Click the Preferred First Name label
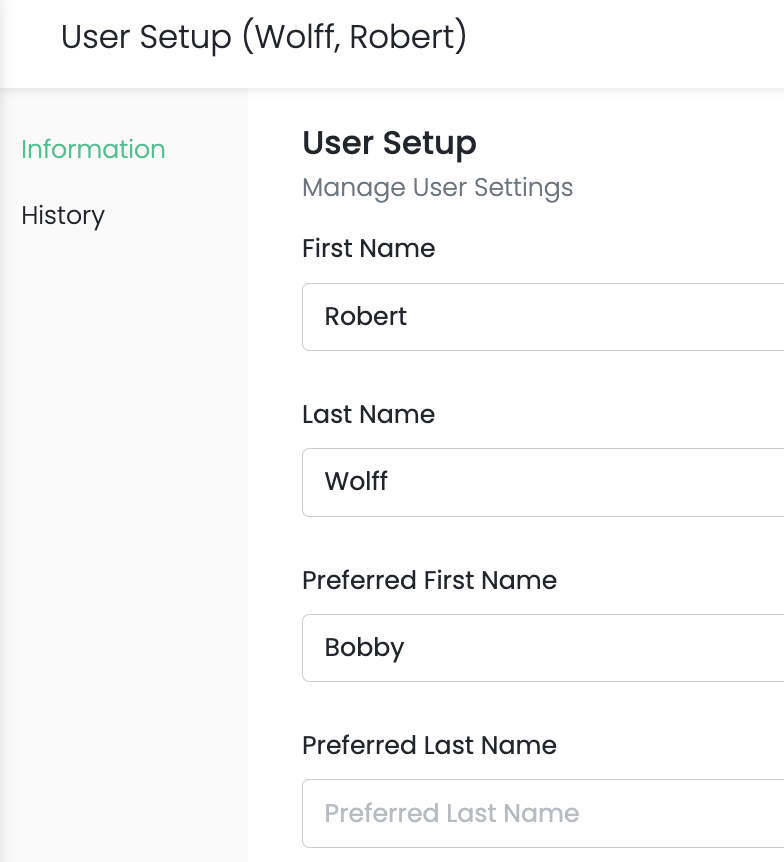Viewport: 784px width, 862px height. coord(429,580)
